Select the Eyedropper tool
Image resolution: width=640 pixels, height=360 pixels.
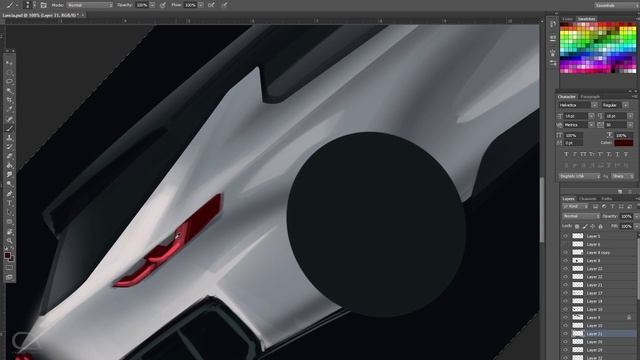(9, 110)
